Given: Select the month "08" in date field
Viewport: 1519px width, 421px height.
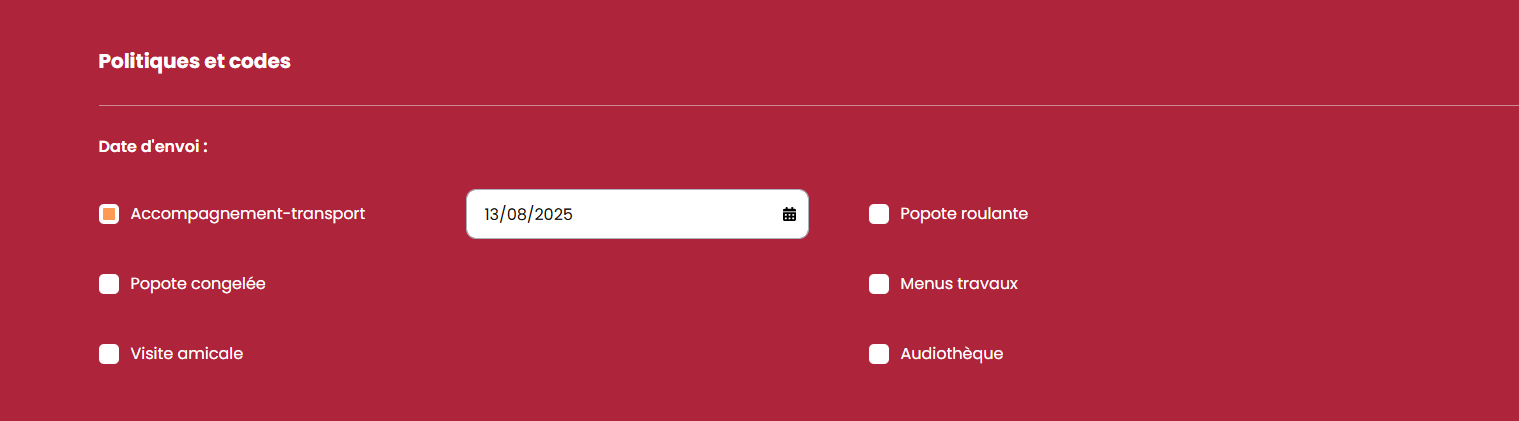Looking at the screenshot, I should [517, 215].
